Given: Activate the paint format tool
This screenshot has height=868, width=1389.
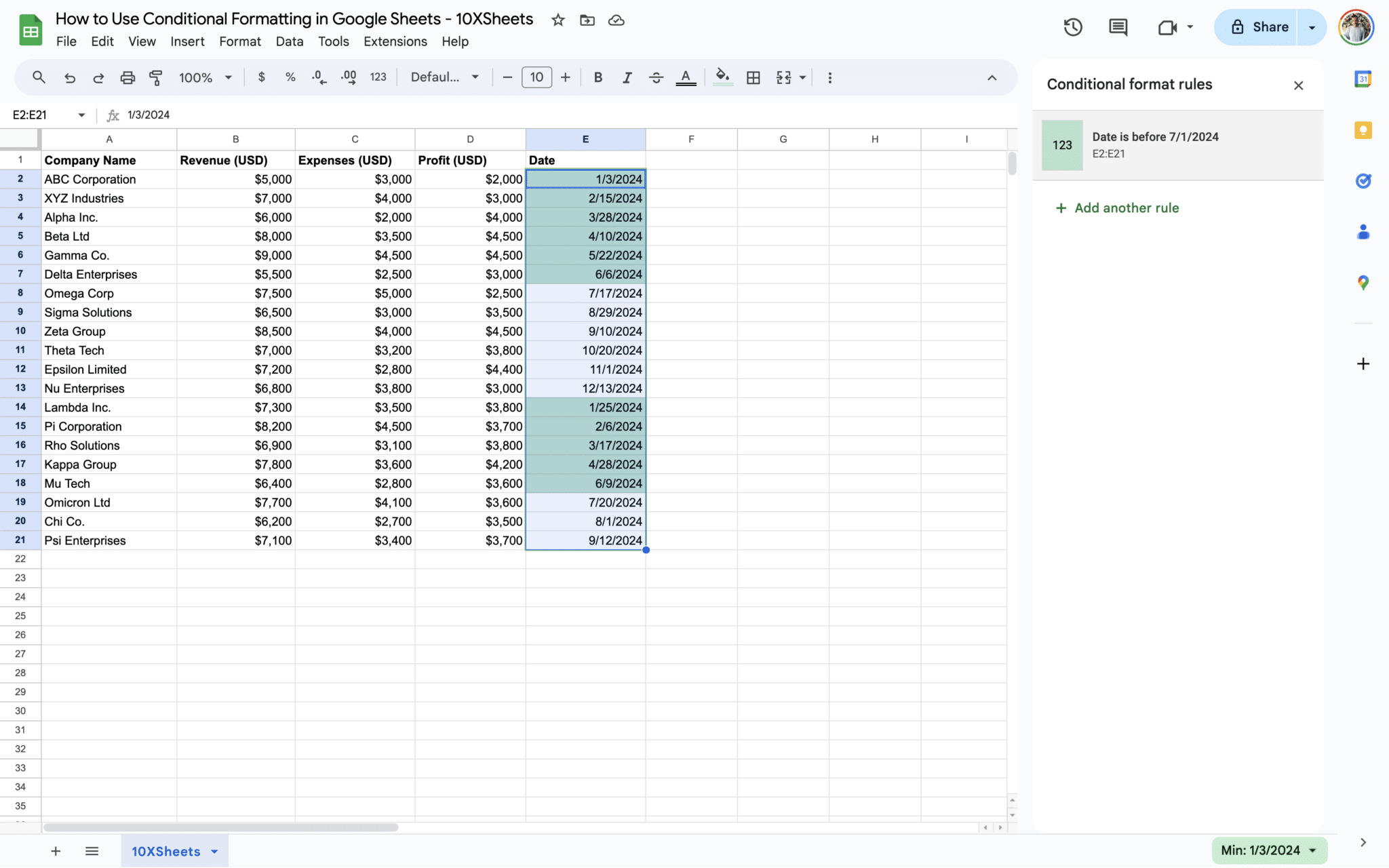Looking at the screenshot, I should 156,77.
